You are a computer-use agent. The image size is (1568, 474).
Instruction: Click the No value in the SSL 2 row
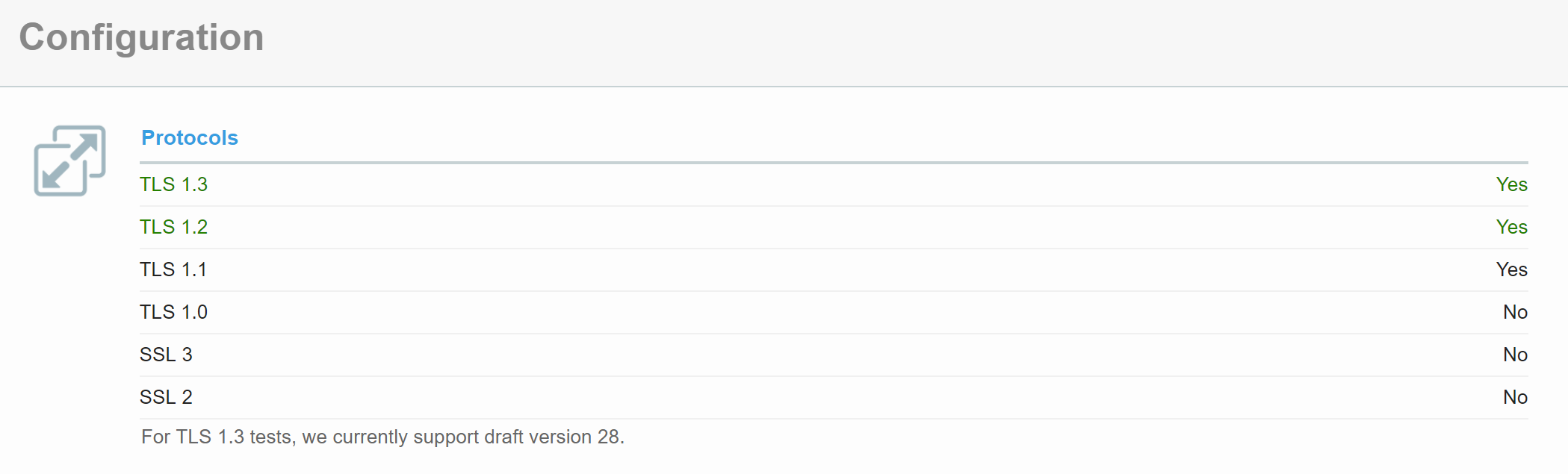pos(1515,397)
